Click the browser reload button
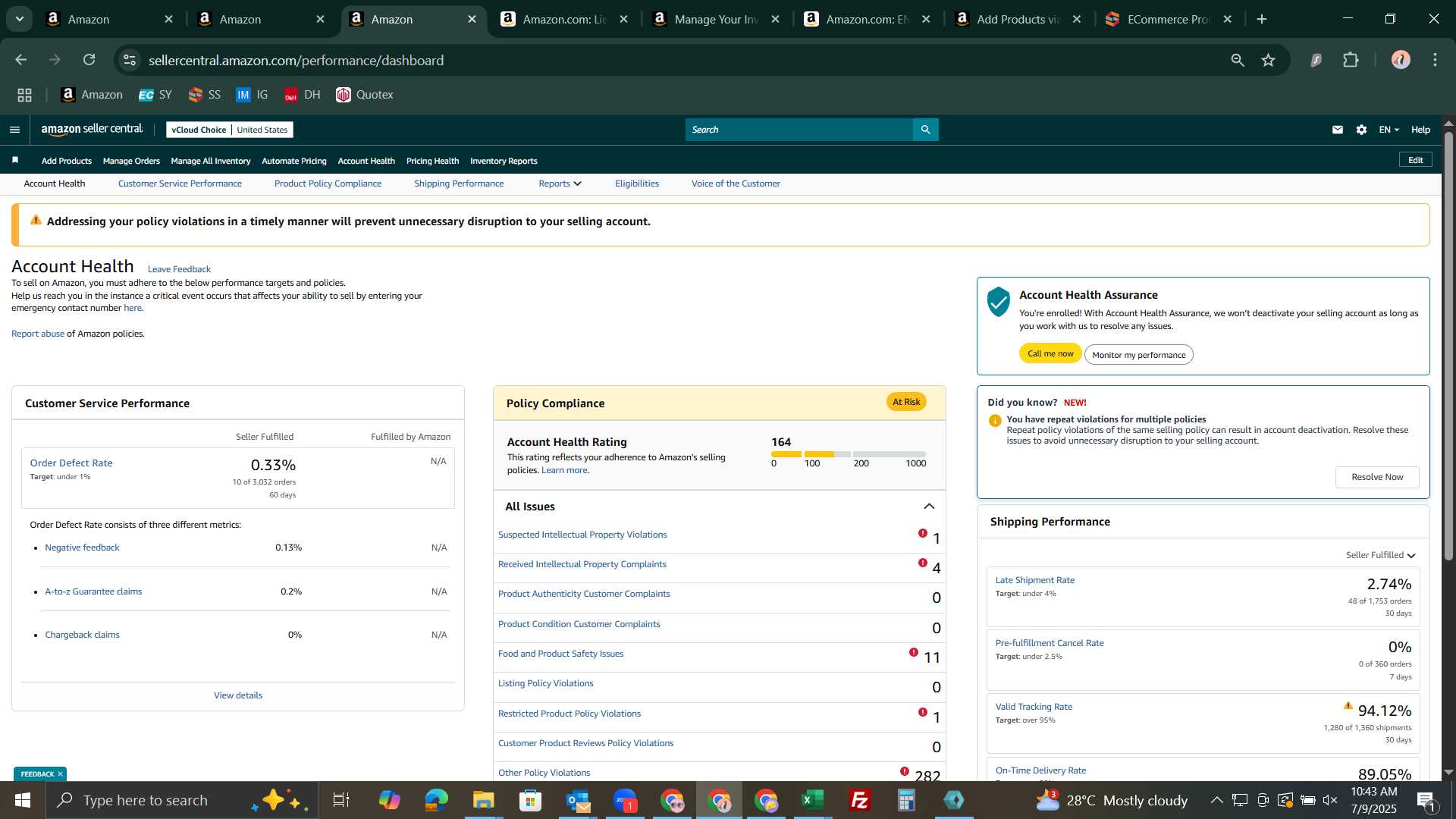The height and width of the screenshot is (819, 1456). [89, 60]
